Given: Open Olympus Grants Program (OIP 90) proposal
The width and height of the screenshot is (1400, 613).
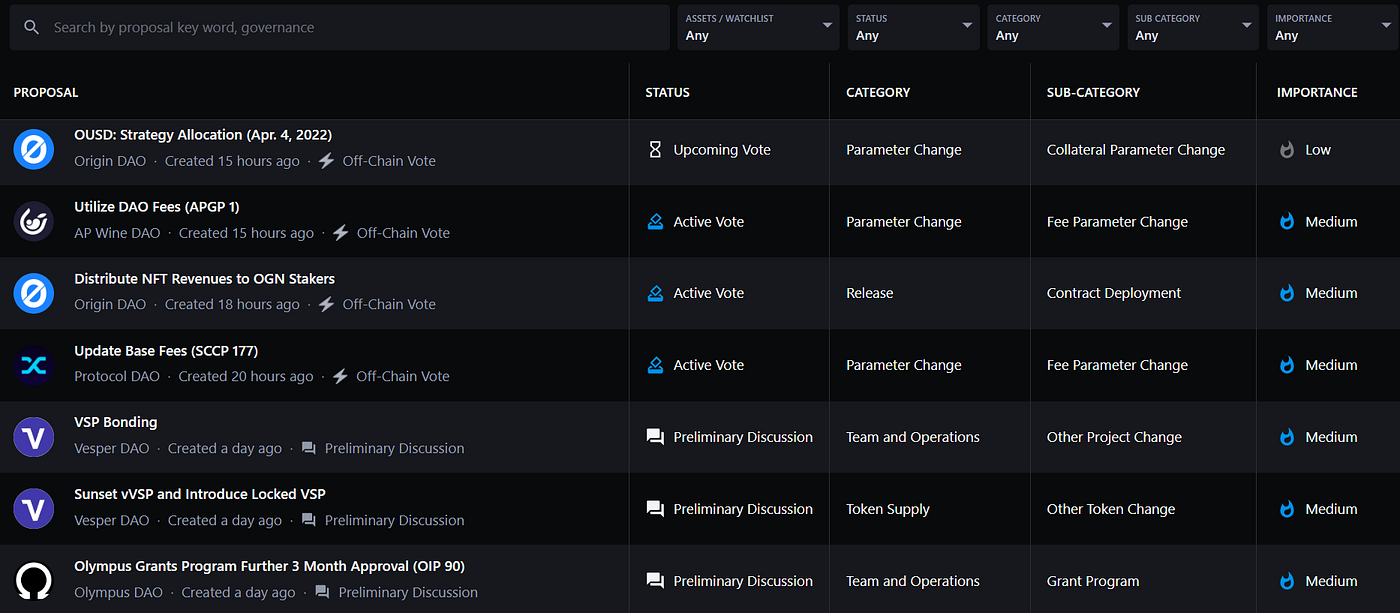Looking at the screenshot, I should [x=269, y=566].
